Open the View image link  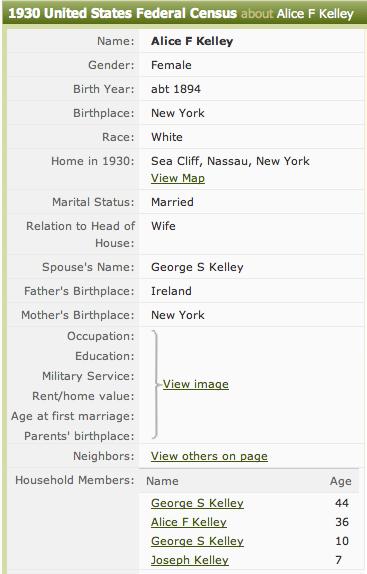coord(196,384)
